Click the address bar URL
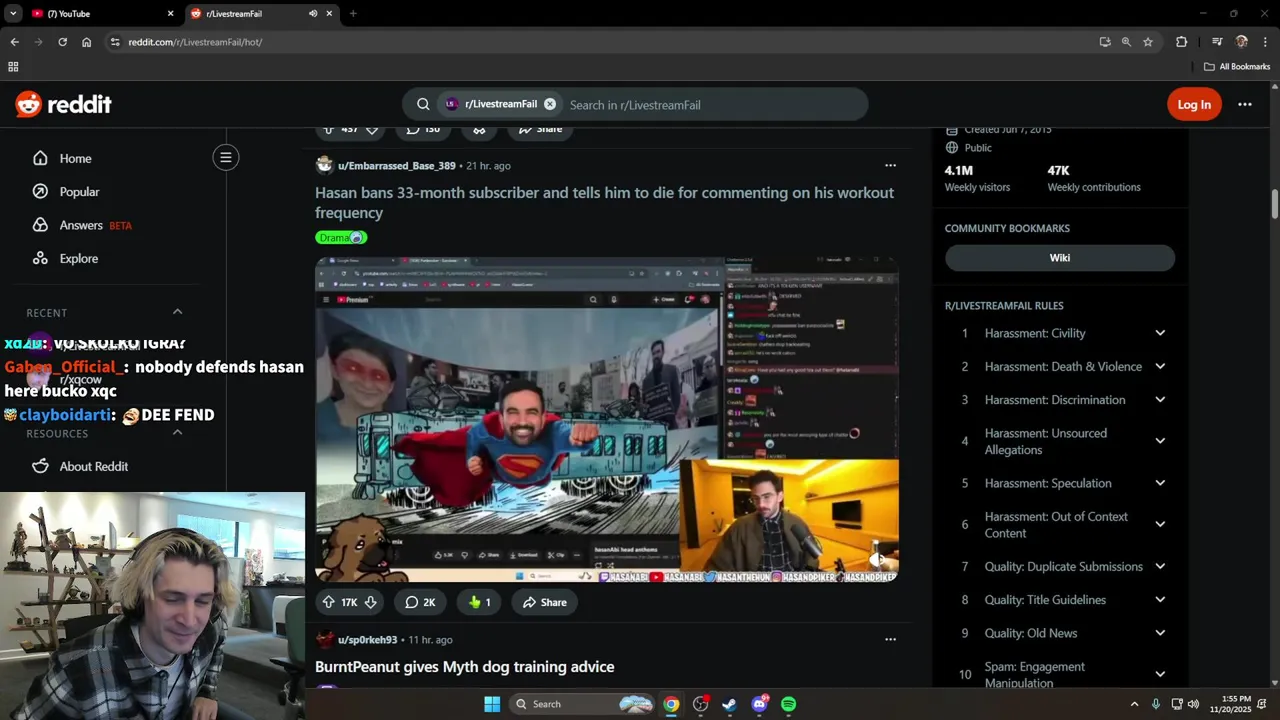 195,42
